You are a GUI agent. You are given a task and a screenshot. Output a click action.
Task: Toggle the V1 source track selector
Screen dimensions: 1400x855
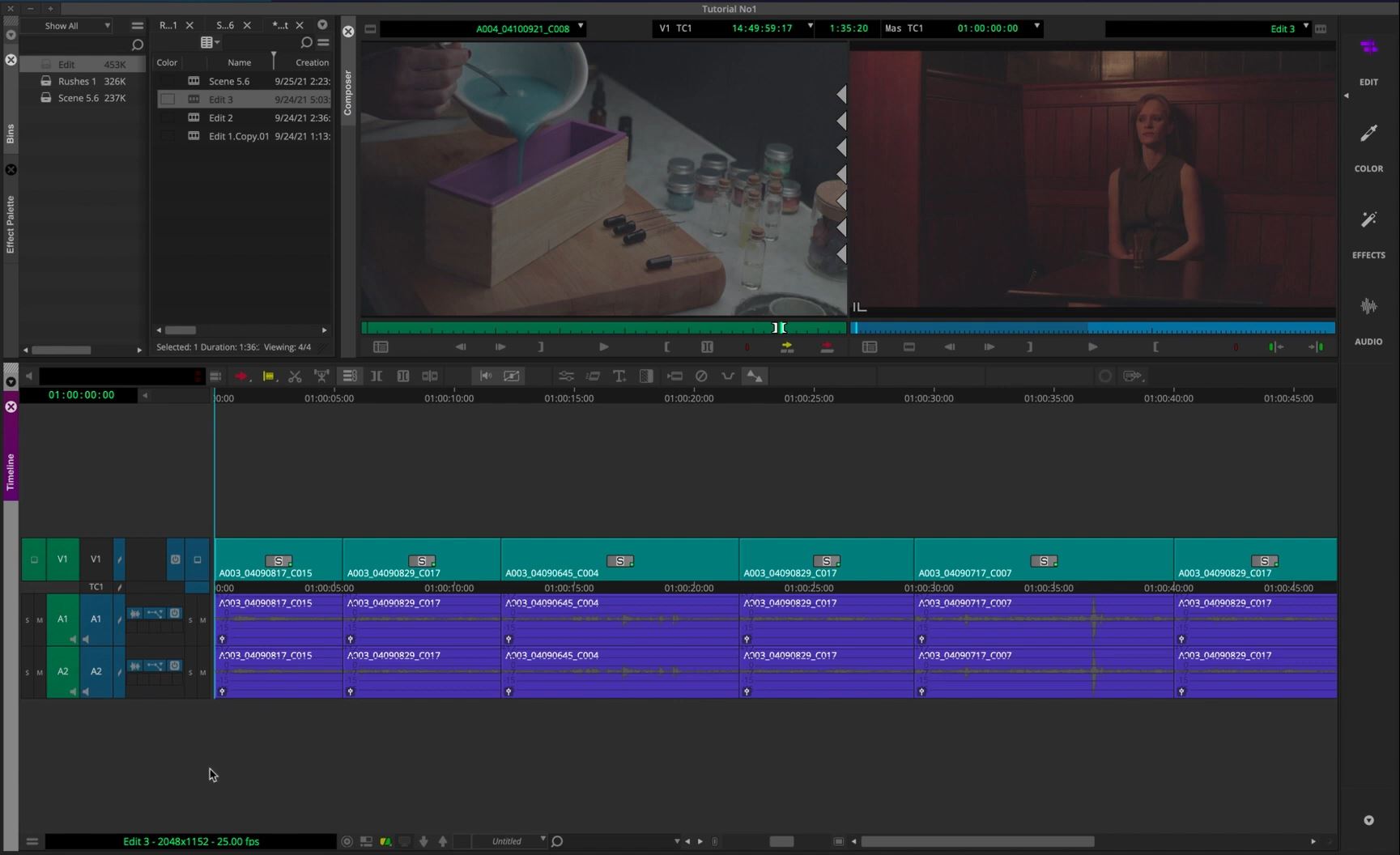coord(62,559)
